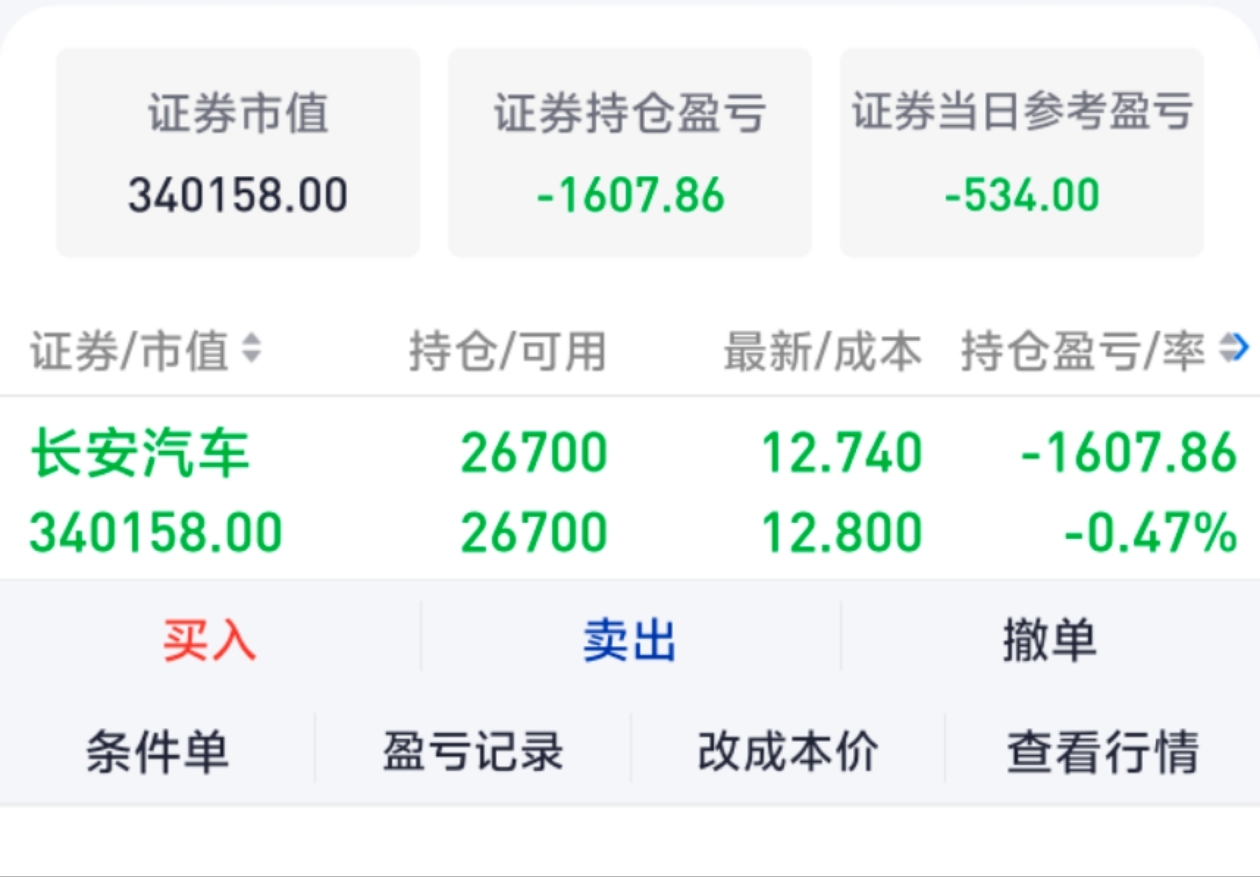The height and width of the screenshot is (877, 1260).
Task: Tap the 证券/市值 column header text
Action: click(130, 350)
